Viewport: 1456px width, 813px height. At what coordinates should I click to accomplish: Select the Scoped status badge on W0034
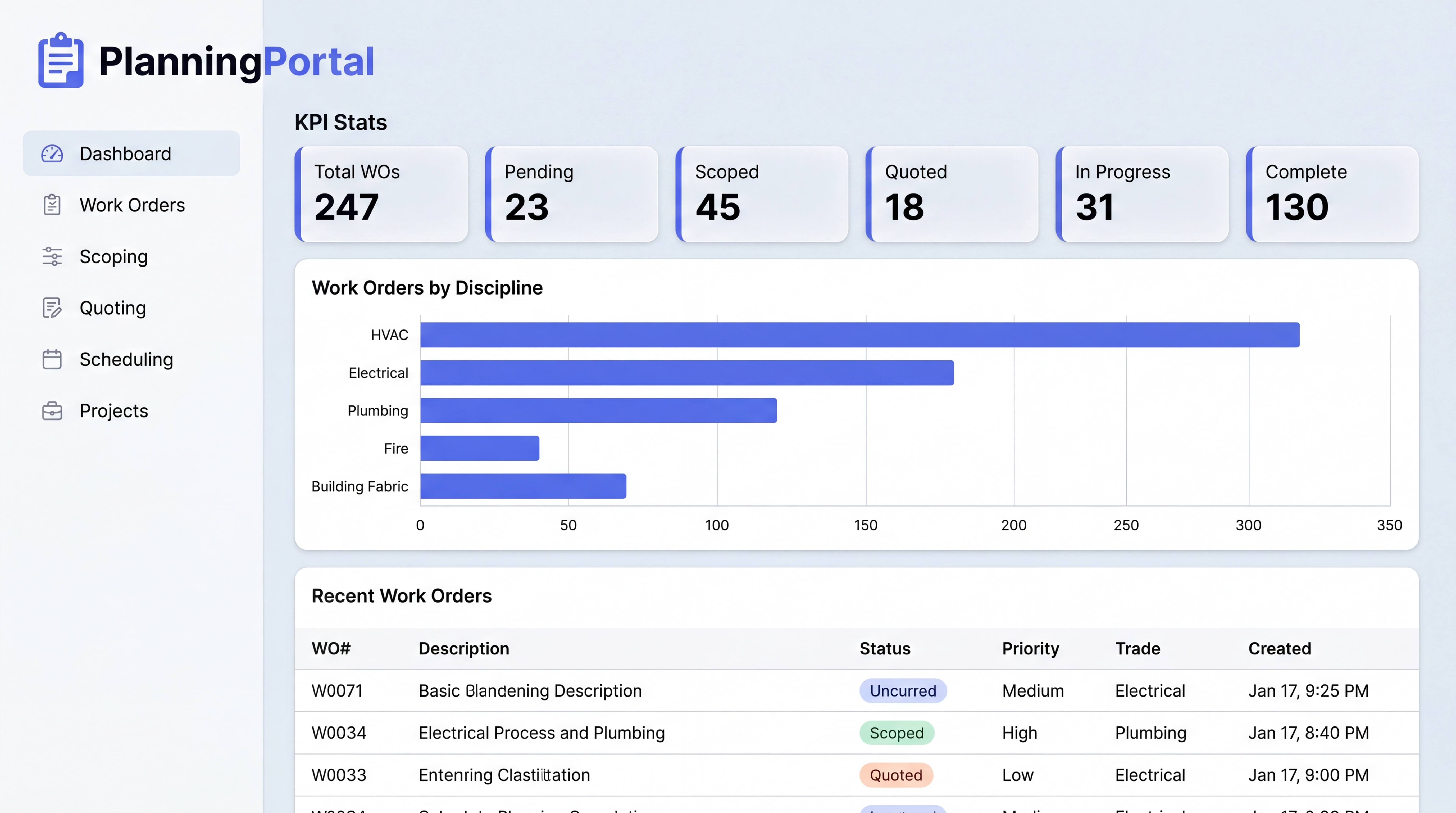(897, 733)
